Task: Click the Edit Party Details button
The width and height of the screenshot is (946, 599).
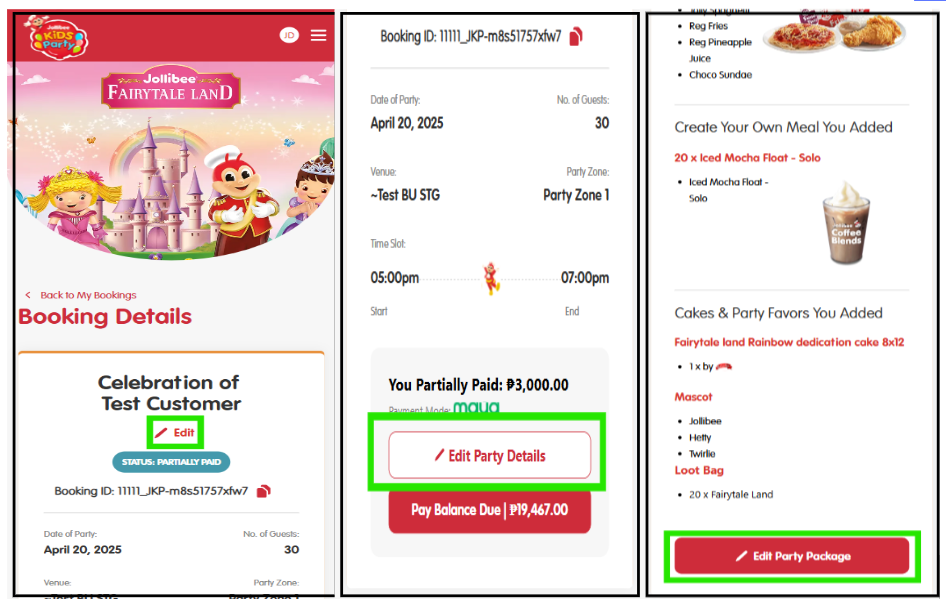Action: click(489, 455)
